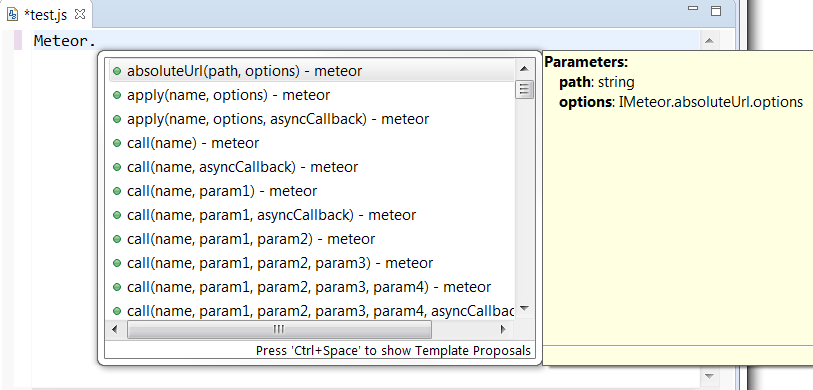
Task: Click the Parameters: heading in tooltip
Action: (586, 62)
